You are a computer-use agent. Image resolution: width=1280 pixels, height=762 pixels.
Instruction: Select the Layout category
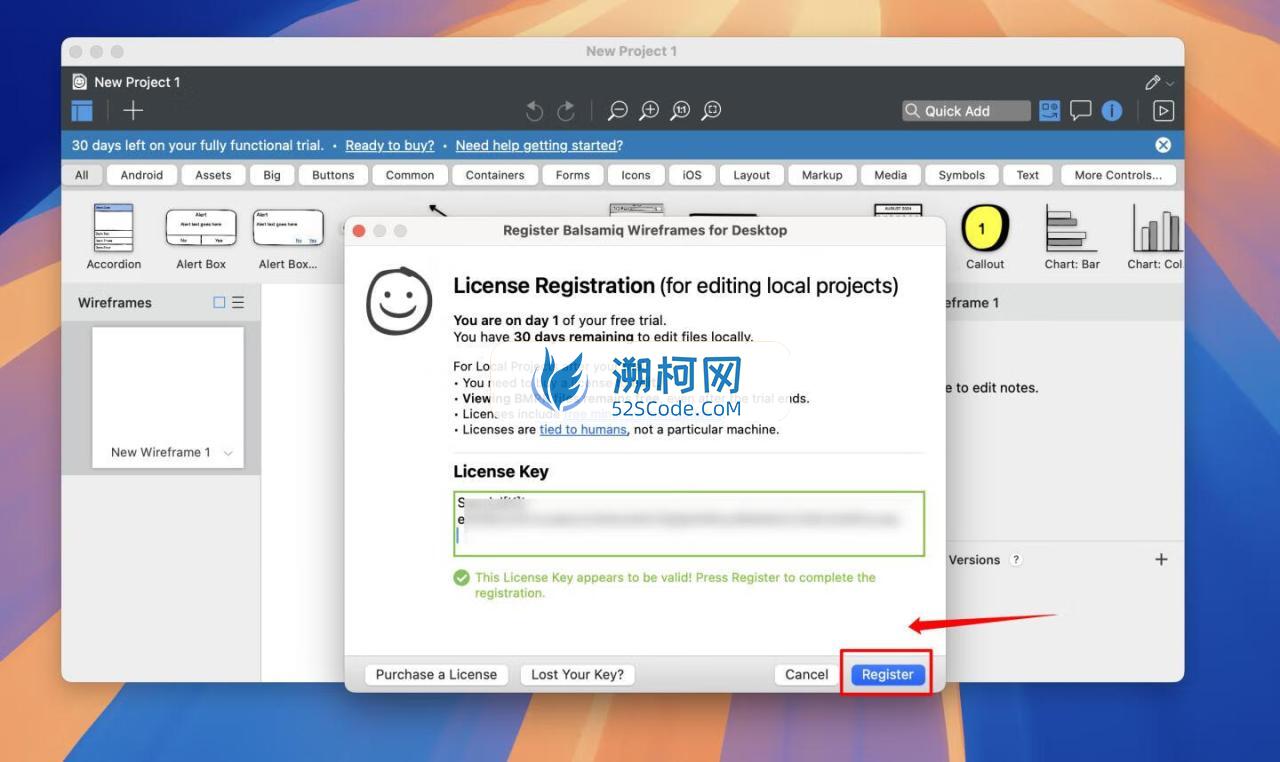tap(752, 175)
